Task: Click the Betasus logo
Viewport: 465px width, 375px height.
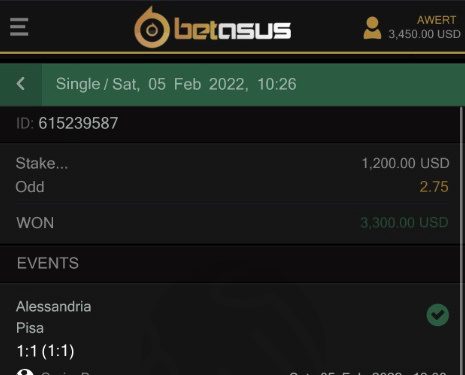Action: pyautogui.click(x=213, y=28)
